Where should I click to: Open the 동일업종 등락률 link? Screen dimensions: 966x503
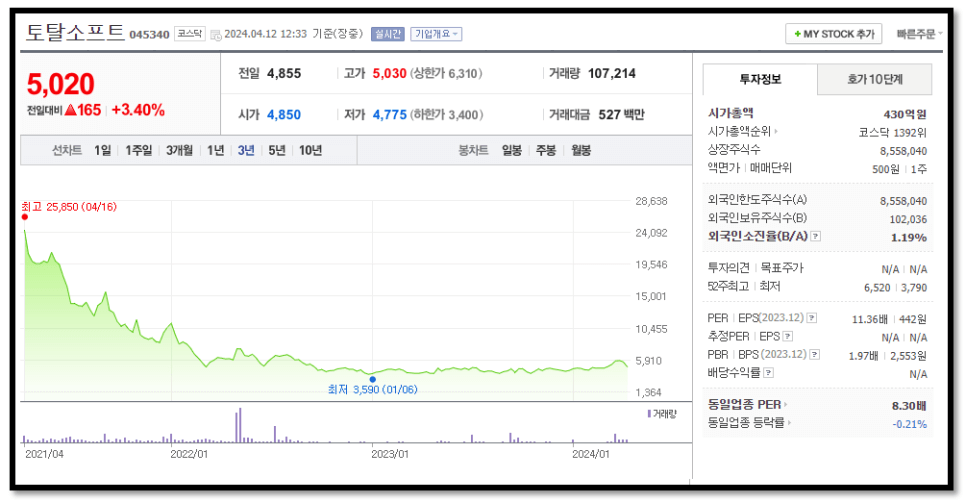point(749,423)
